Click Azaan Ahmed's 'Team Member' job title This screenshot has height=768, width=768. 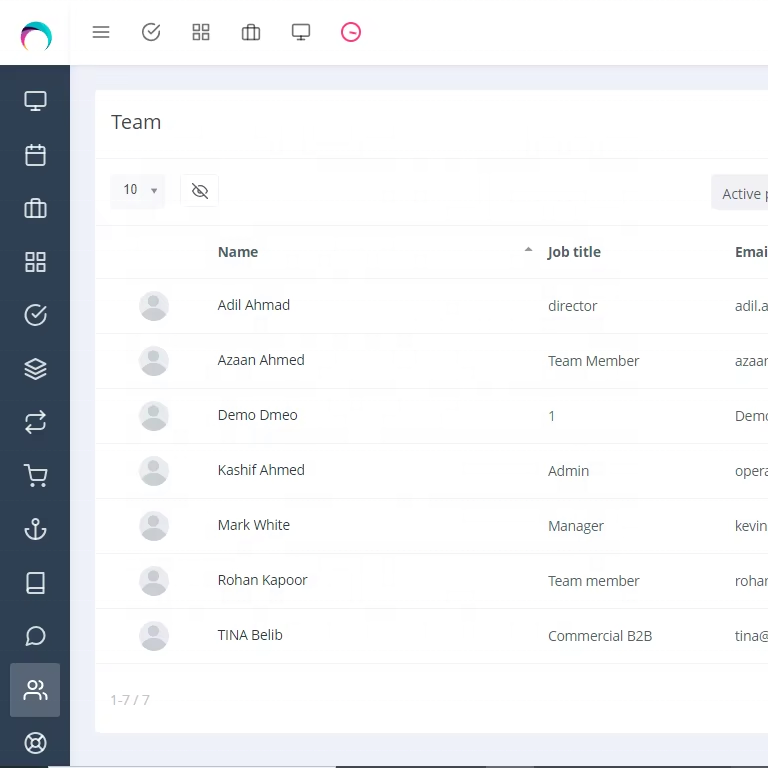click(x=593, y=361)
